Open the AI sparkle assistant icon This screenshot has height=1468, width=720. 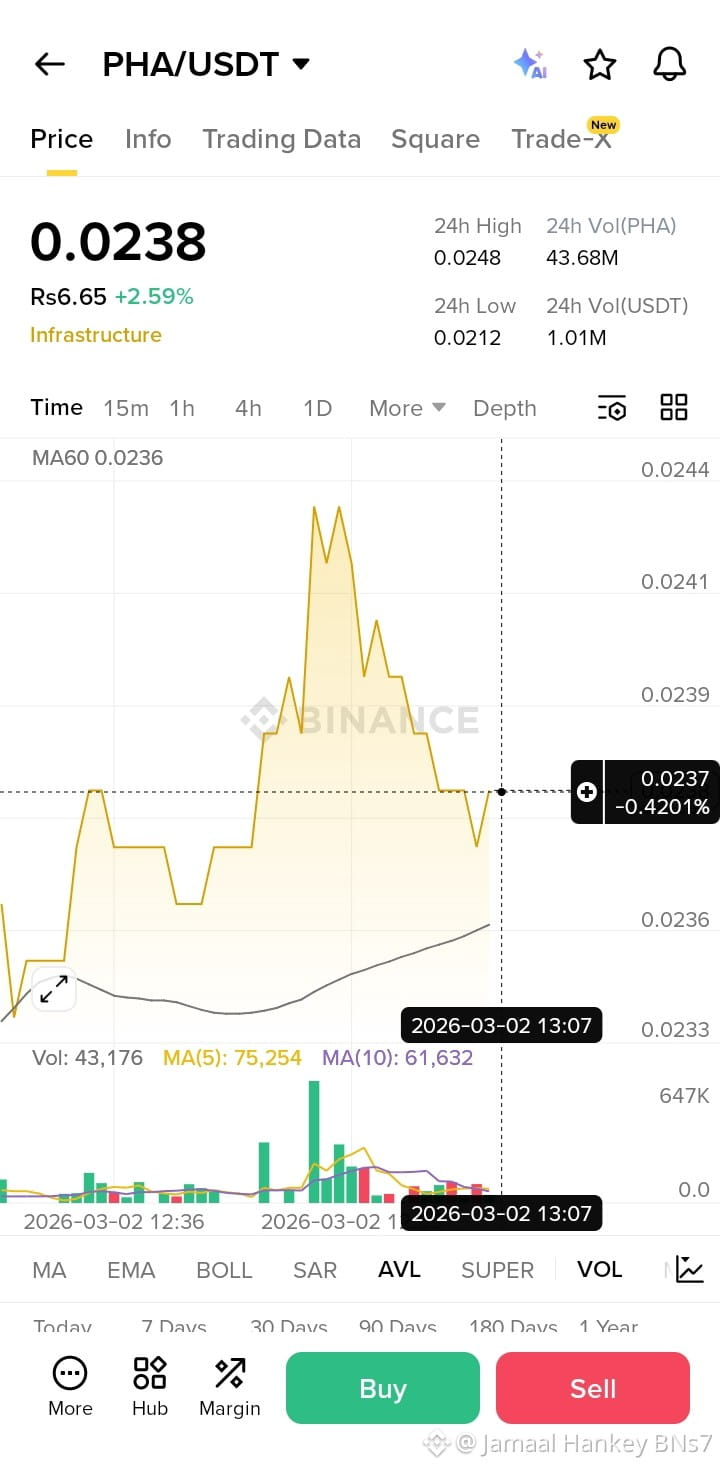point(530,64)
